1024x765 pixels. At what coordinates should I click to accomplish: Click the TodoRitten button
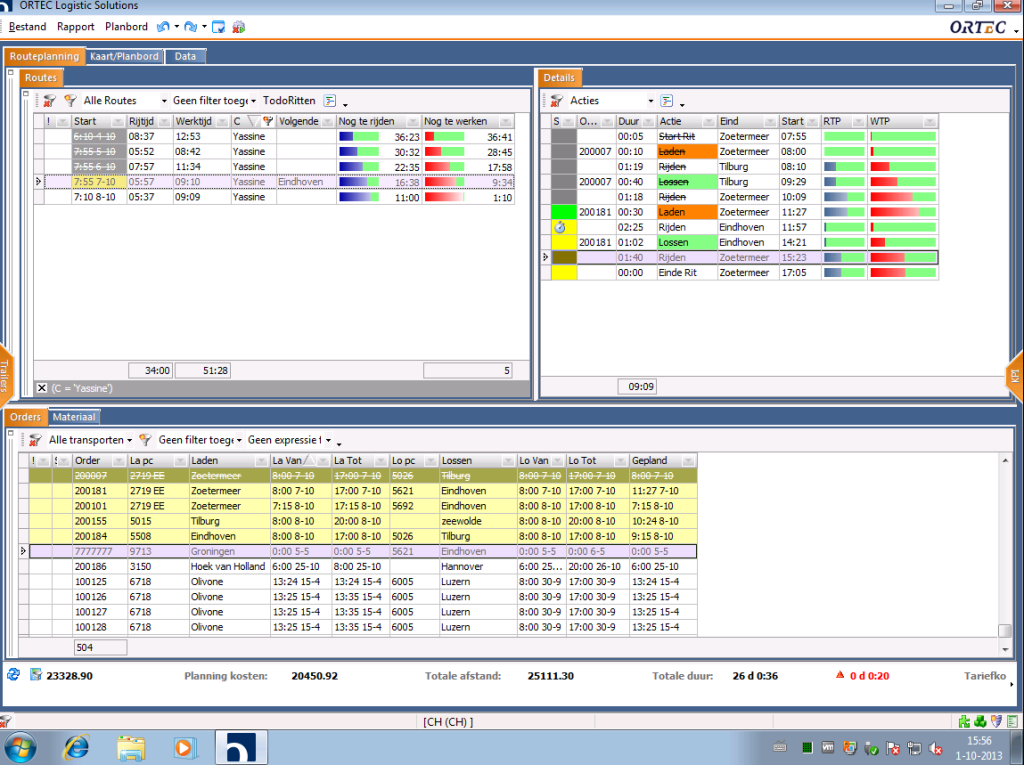[x=290, y=101]
